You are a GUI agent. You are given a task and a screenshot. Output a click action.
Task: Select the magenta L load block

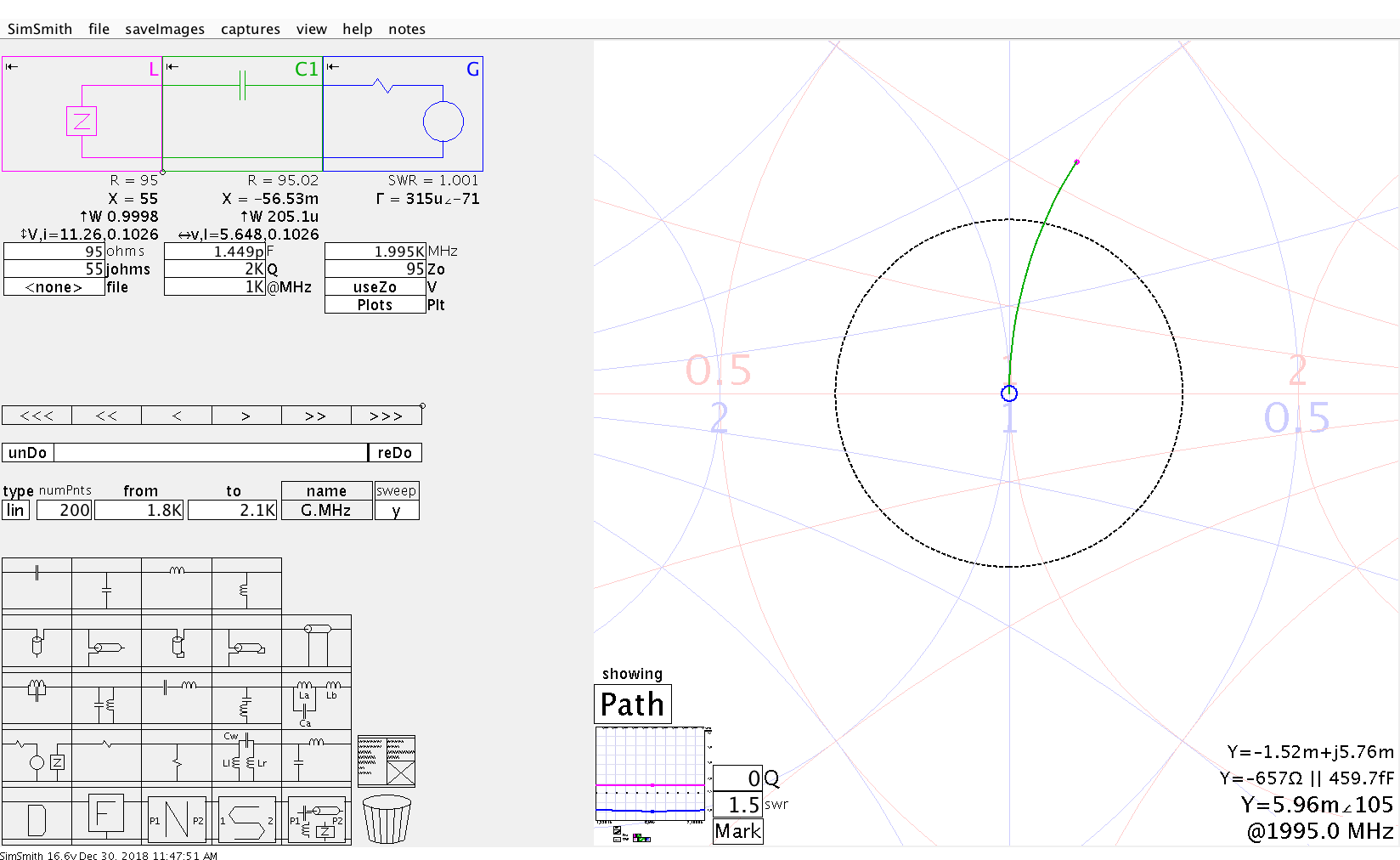(x=82, y=114)
